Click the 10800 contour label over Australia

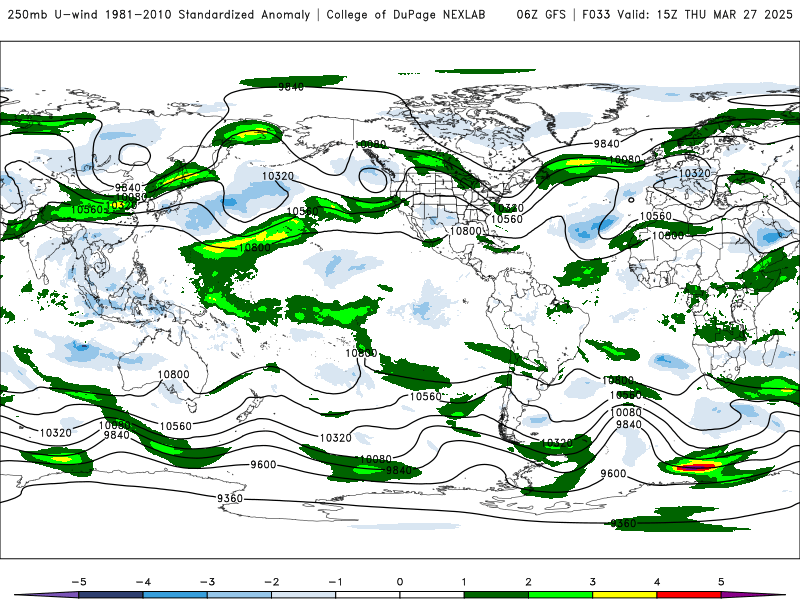click(x=173, y=374)
